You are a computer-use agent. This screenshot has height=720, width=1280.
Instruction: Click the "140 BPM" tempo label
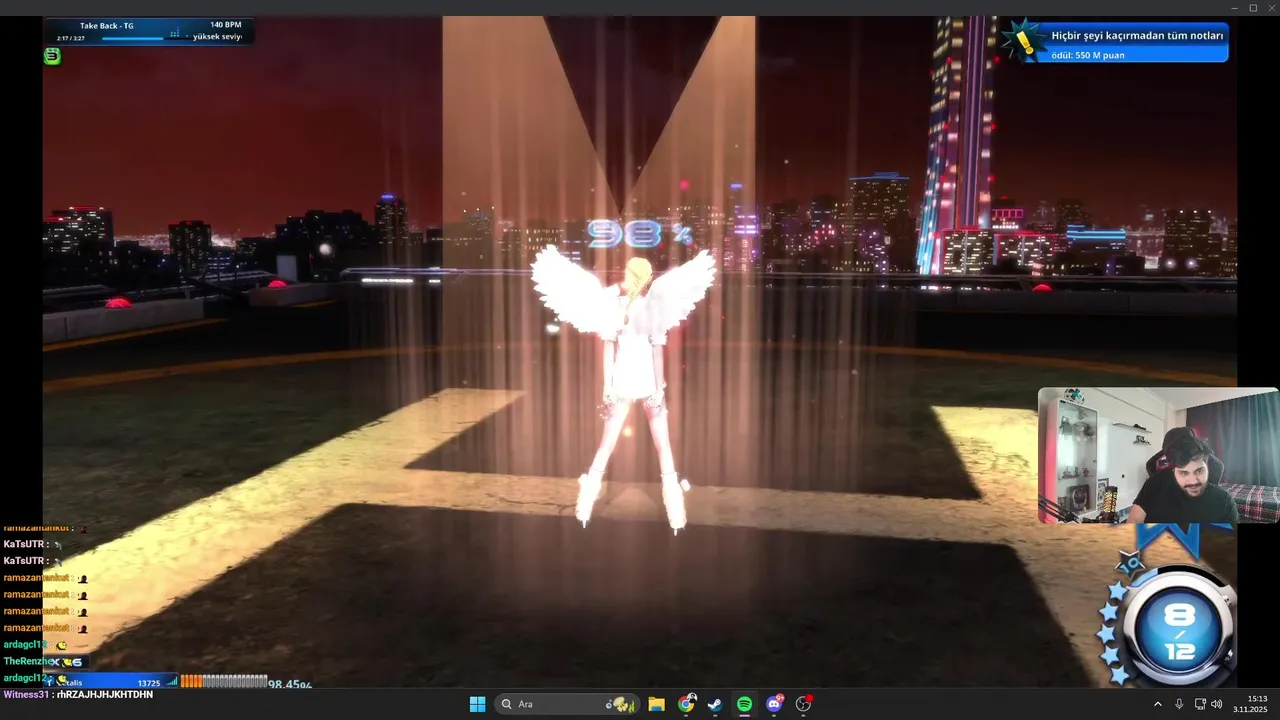click(x=226, y=25)
